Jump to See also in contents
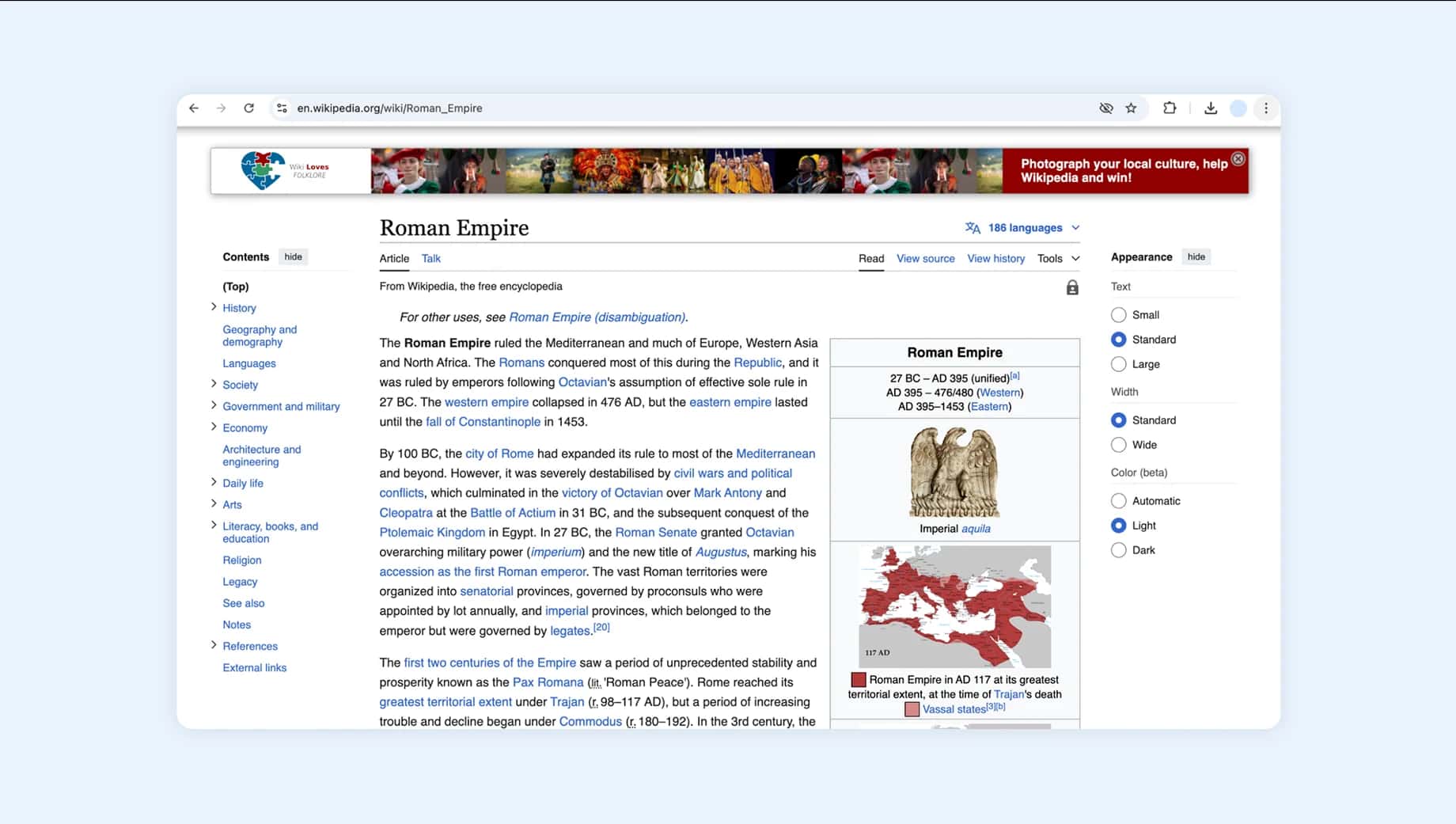Screen dimensions: 1456x824 (243, 603)
